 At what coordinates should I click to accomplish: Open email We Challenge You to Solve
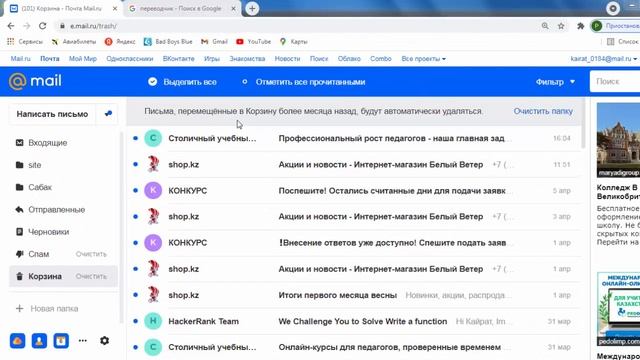pos(362,321)
